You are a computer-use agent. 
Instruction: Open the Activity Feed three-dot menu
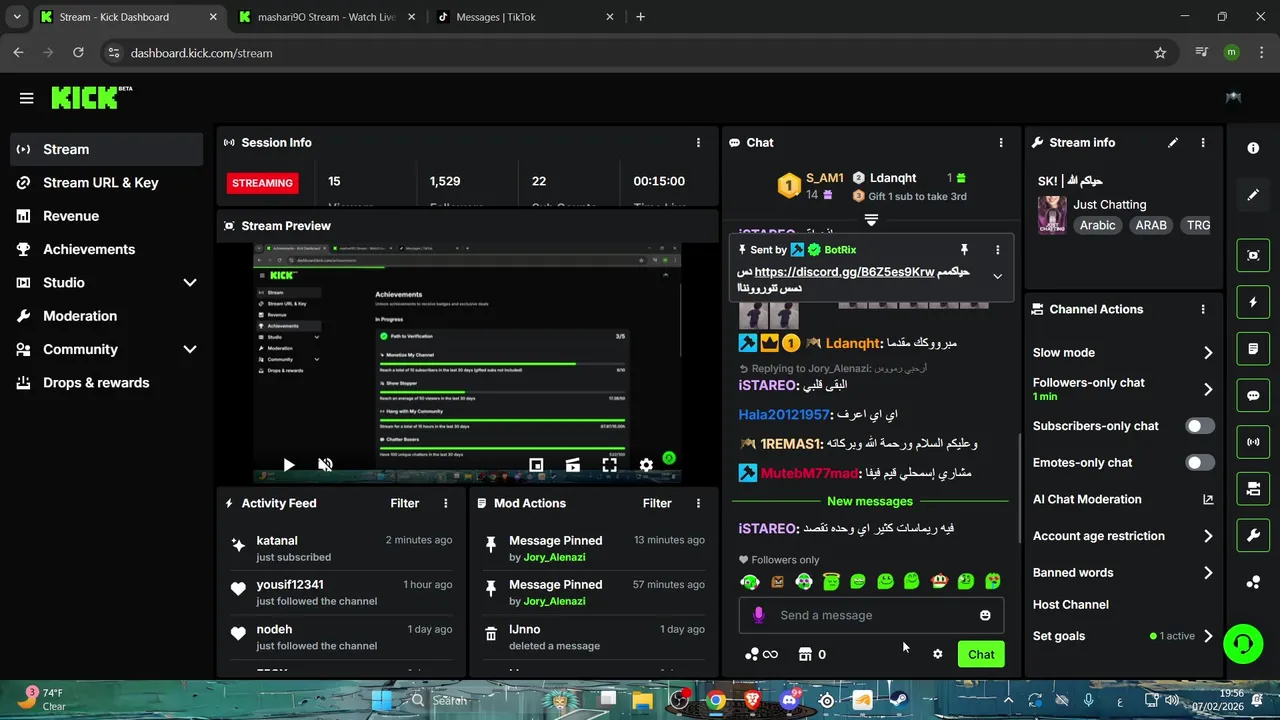click(x=446, y=503)
